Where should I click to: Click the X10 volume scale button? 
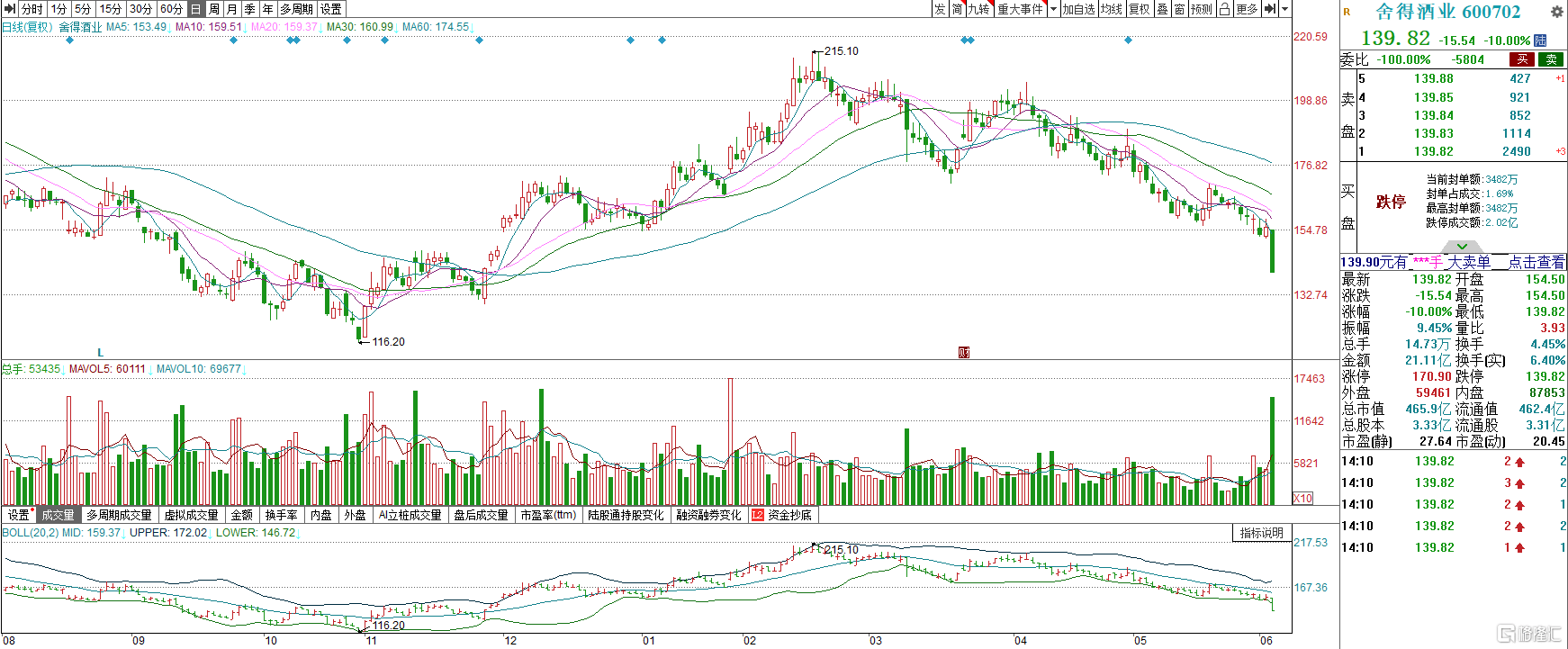click(1302, 498)
